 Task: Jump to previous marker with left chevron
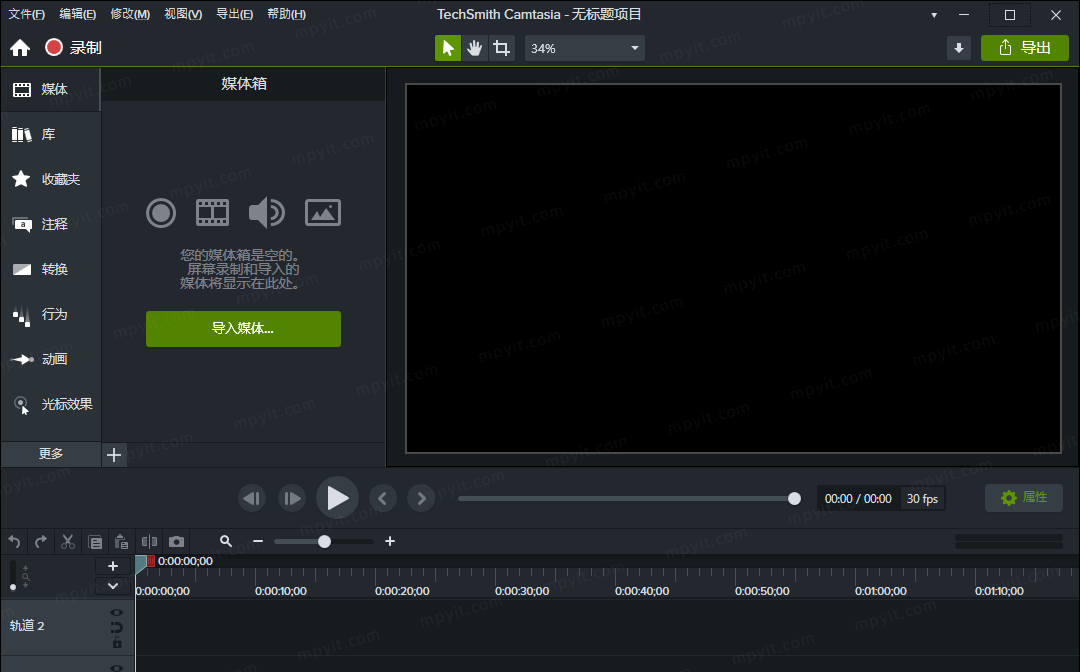383,498
